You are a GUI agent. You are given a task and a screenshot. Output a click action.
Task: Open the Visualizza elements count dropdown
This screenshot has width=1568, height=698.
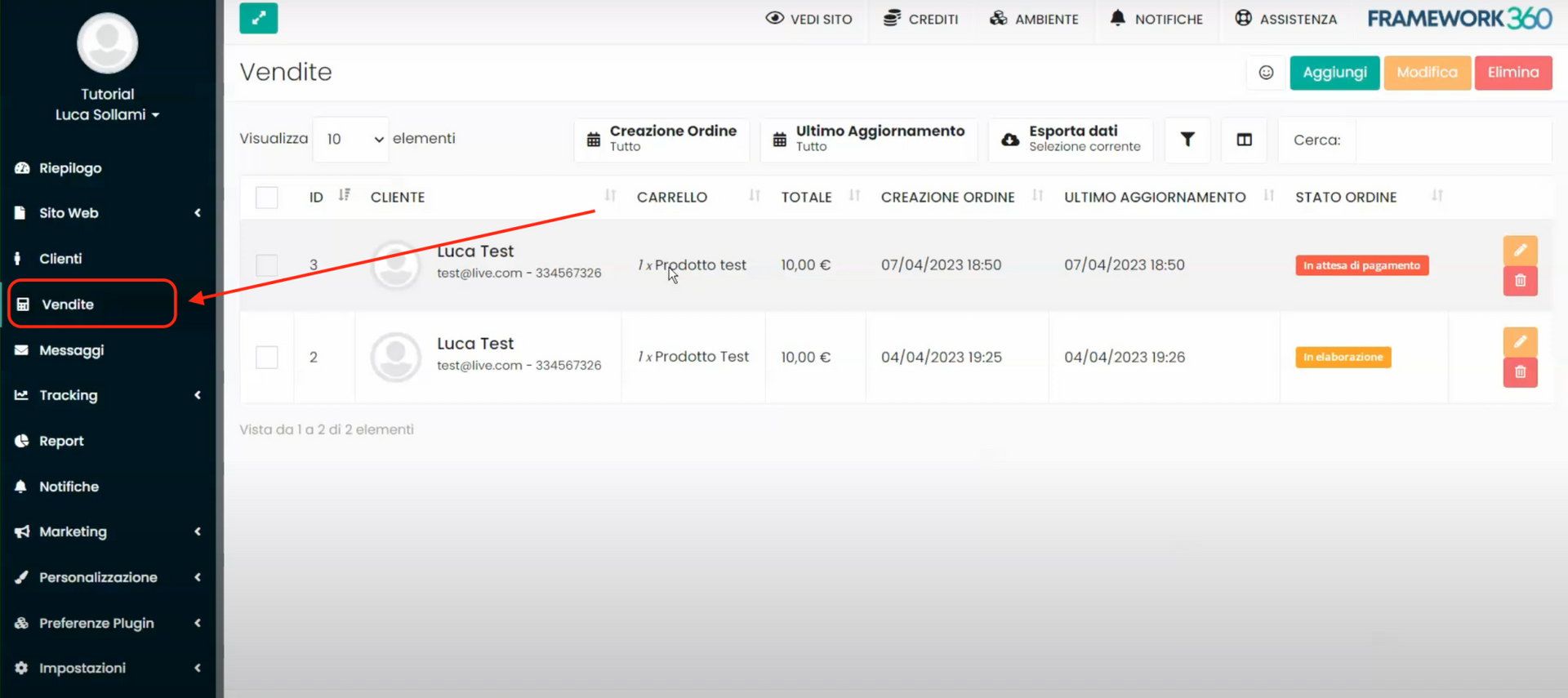pyautogui.click(x=351, y=140)
